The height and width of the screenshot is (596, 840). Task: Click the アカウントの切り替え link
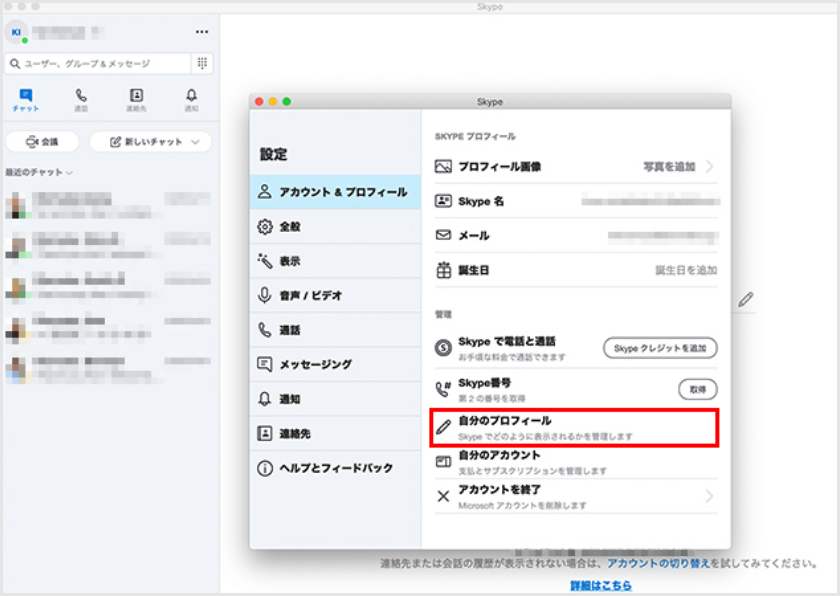pyautogui.click(x=658, y=563)
